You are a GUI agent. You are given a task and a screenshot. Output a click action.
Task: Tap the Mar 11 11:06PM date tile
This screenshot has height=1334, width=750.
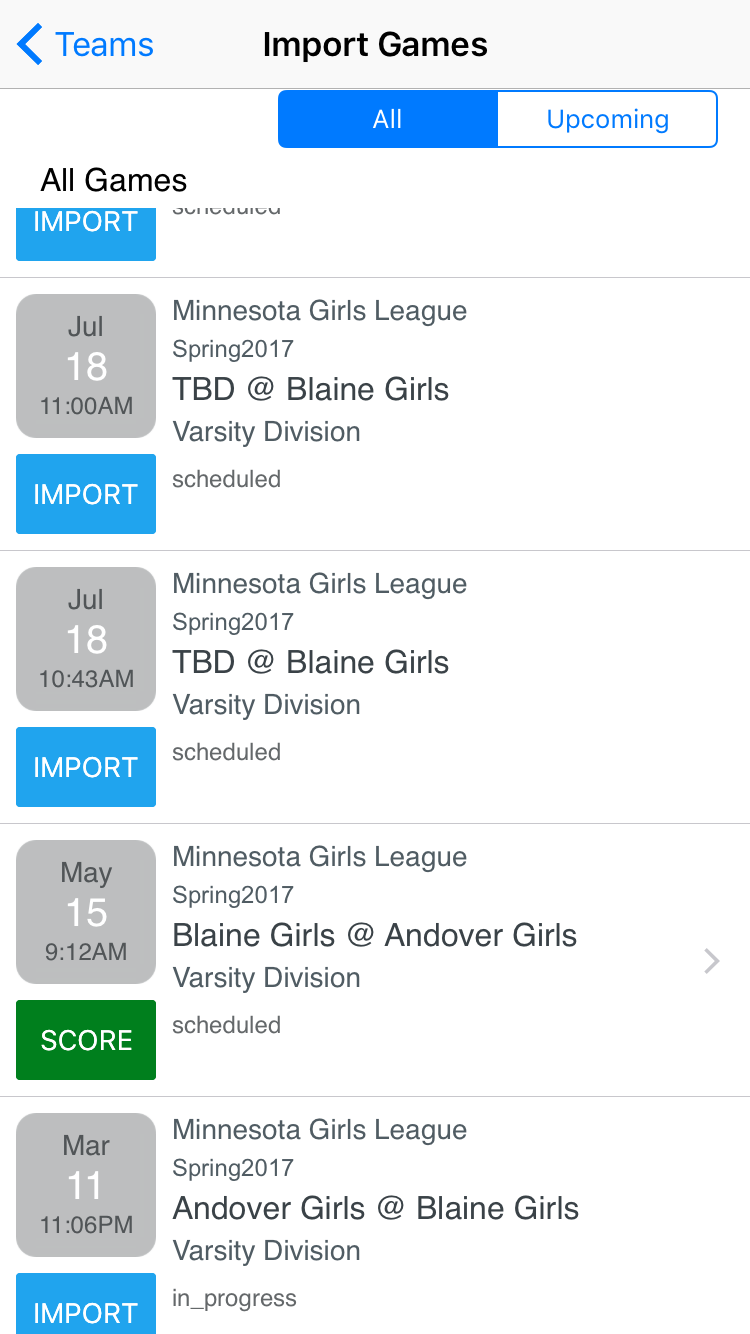pyautogui.click(x=86, y=1185)
